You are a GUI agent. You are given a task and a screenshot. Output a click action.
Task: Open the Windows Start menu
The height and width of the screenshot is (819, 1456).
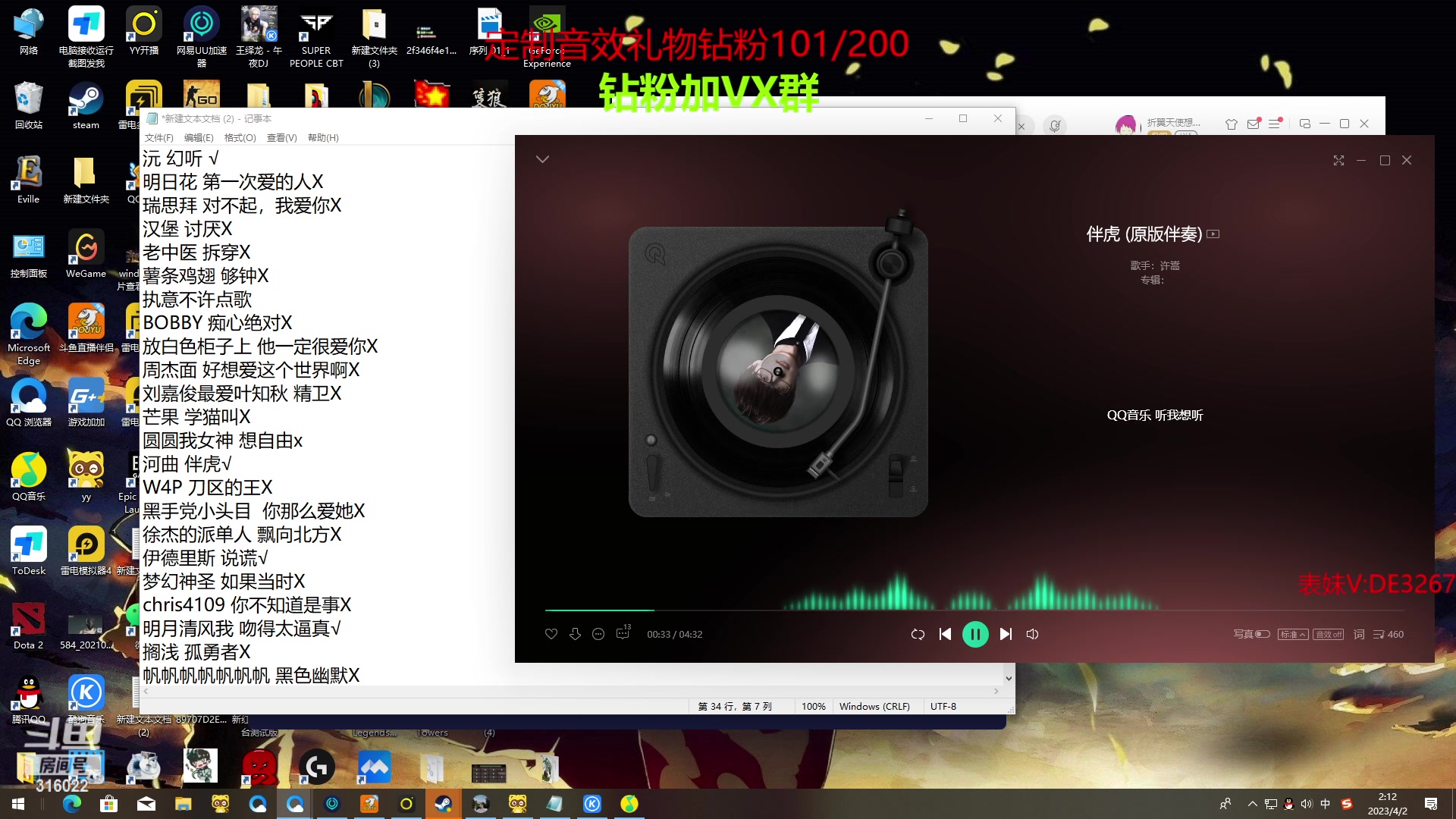(18, 804)
